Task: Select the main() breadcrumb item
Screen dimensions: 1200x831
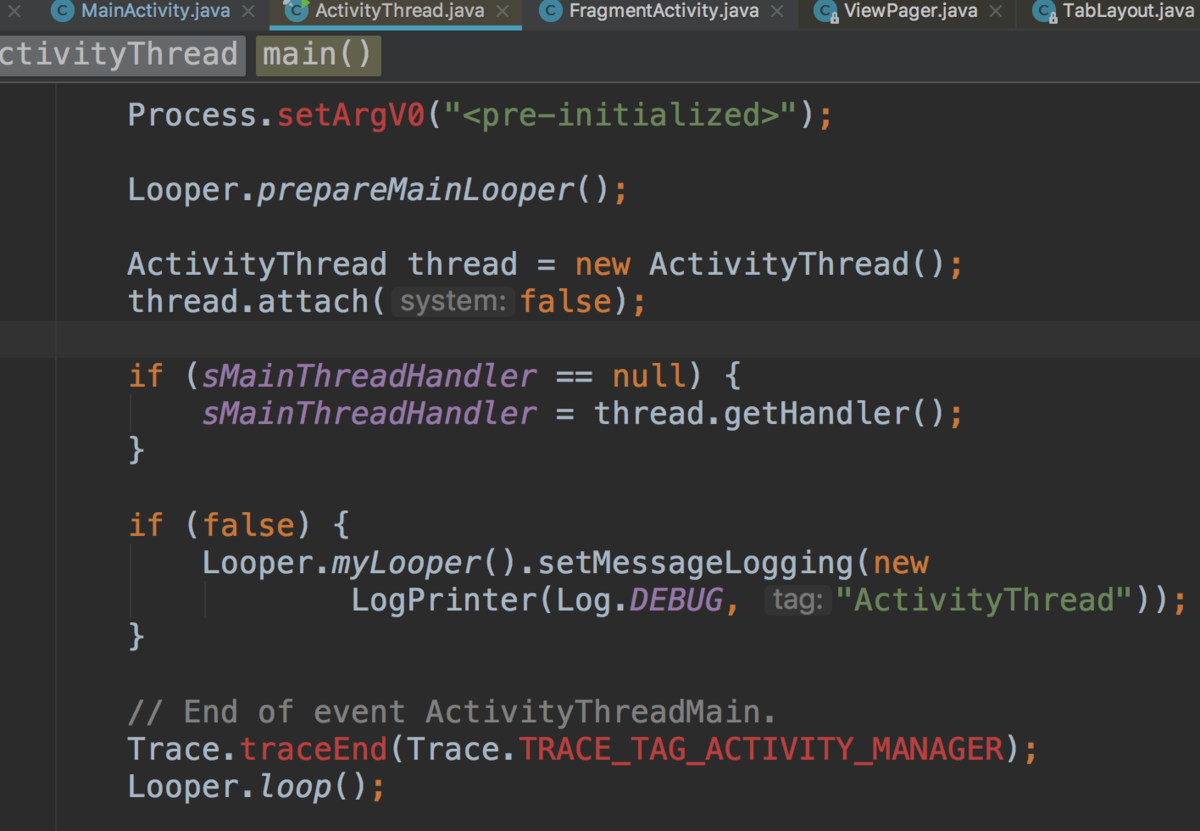Action: [317, 55]
